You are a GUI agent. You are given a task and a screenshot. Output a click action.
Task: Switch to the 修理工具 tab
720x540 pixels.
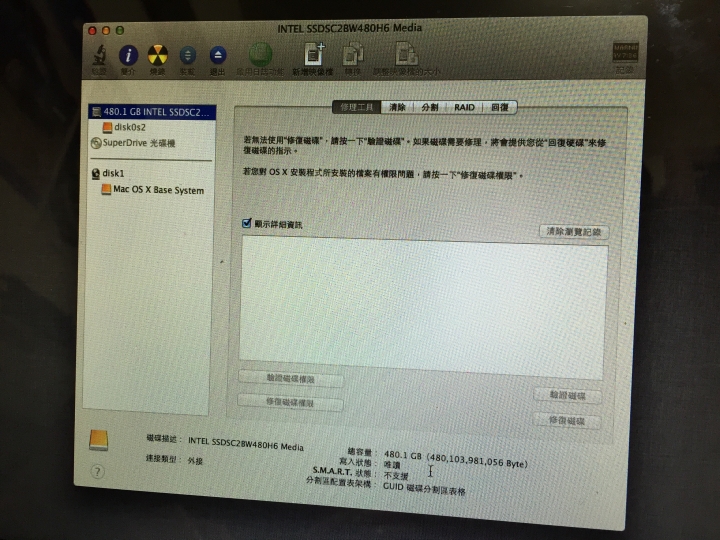click(x=357, y=107)
